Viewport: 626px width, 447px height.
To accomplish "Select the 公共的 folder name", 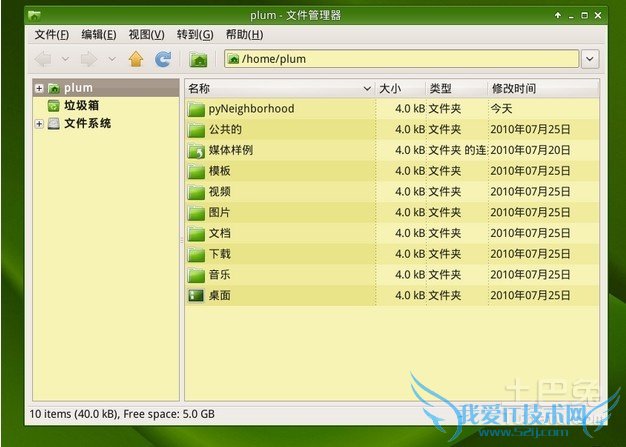I will pyautogui.click(x=225, y=130).
